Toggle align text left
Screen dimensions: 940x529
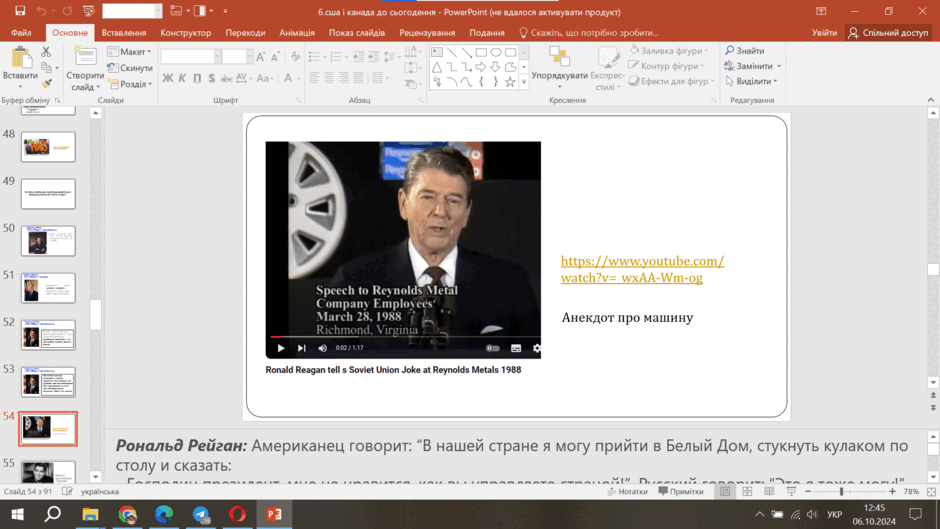click(314, 77)
